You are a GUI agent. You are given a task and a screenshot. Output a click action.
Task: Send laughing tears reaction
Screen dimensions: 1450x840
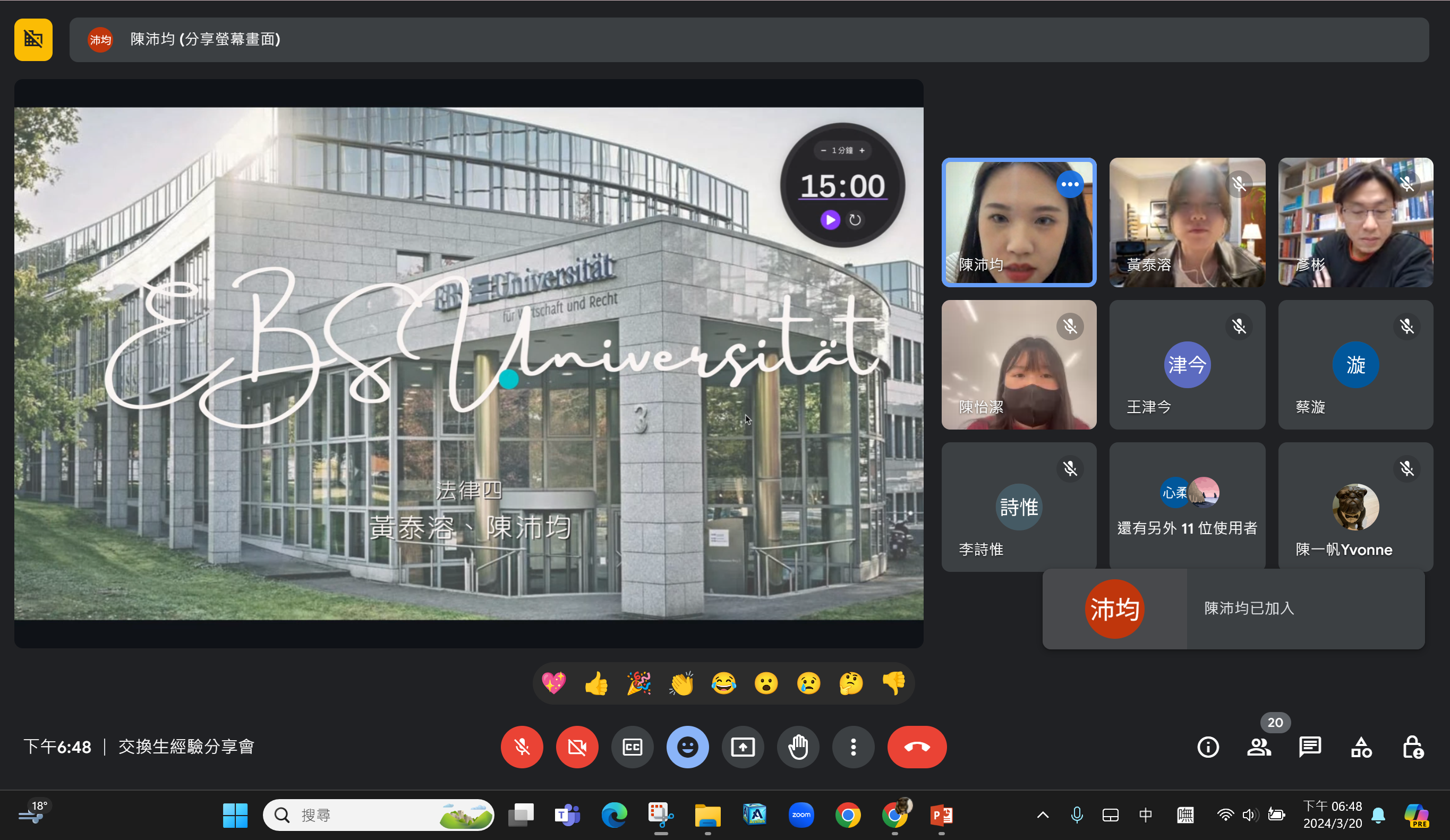pos(724,683)
